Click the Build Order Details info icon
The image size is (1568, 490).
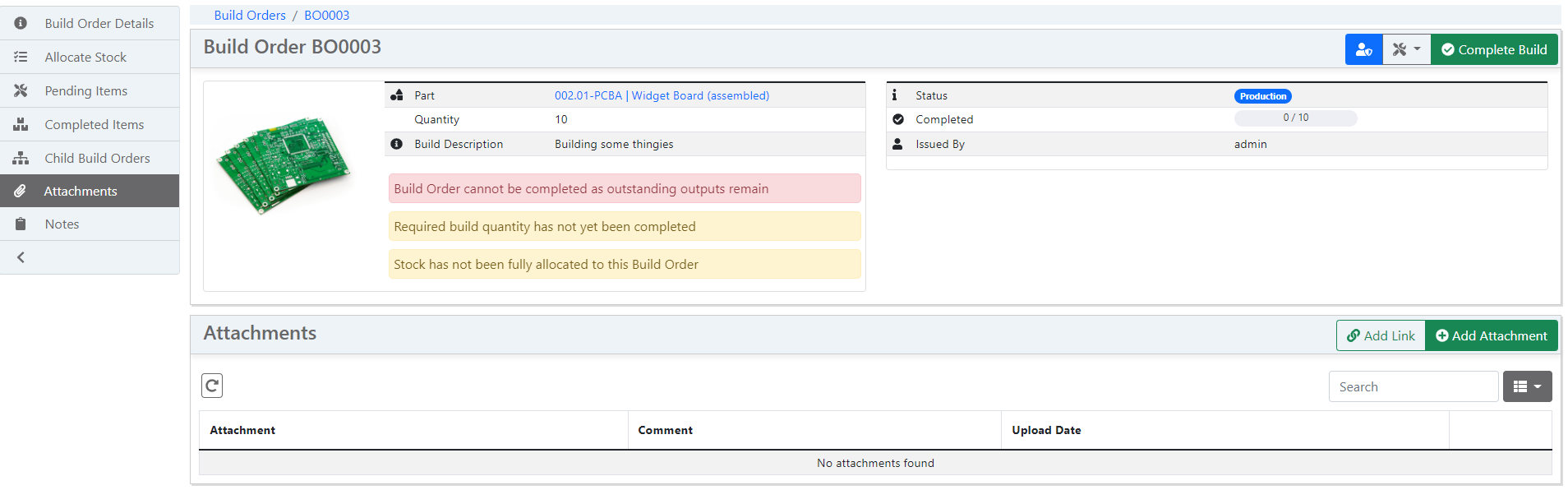(21, 23)
